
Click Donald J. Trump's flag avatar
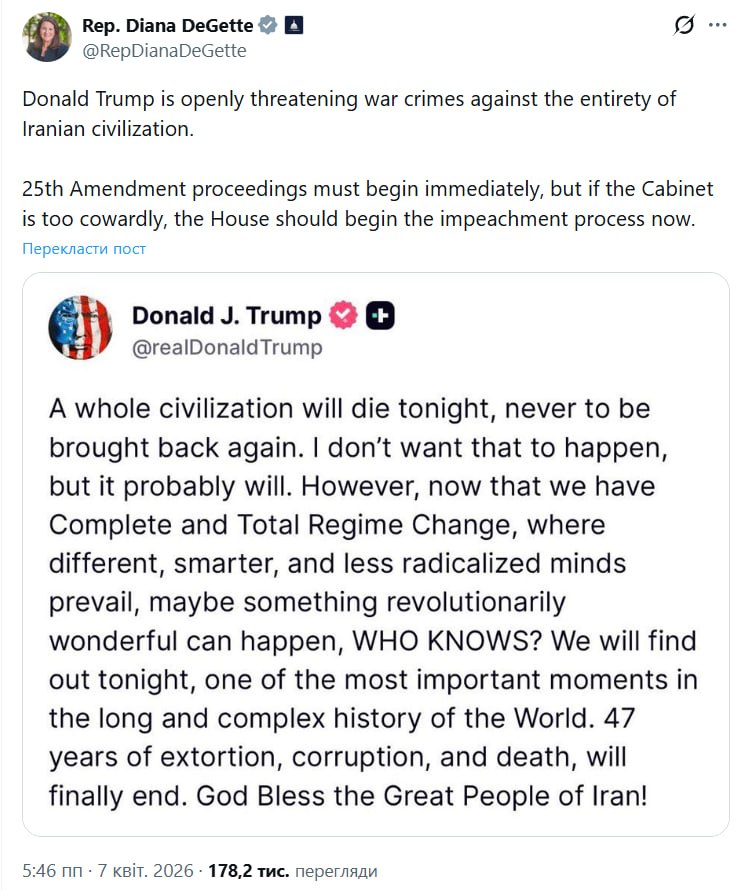[80, 328]
